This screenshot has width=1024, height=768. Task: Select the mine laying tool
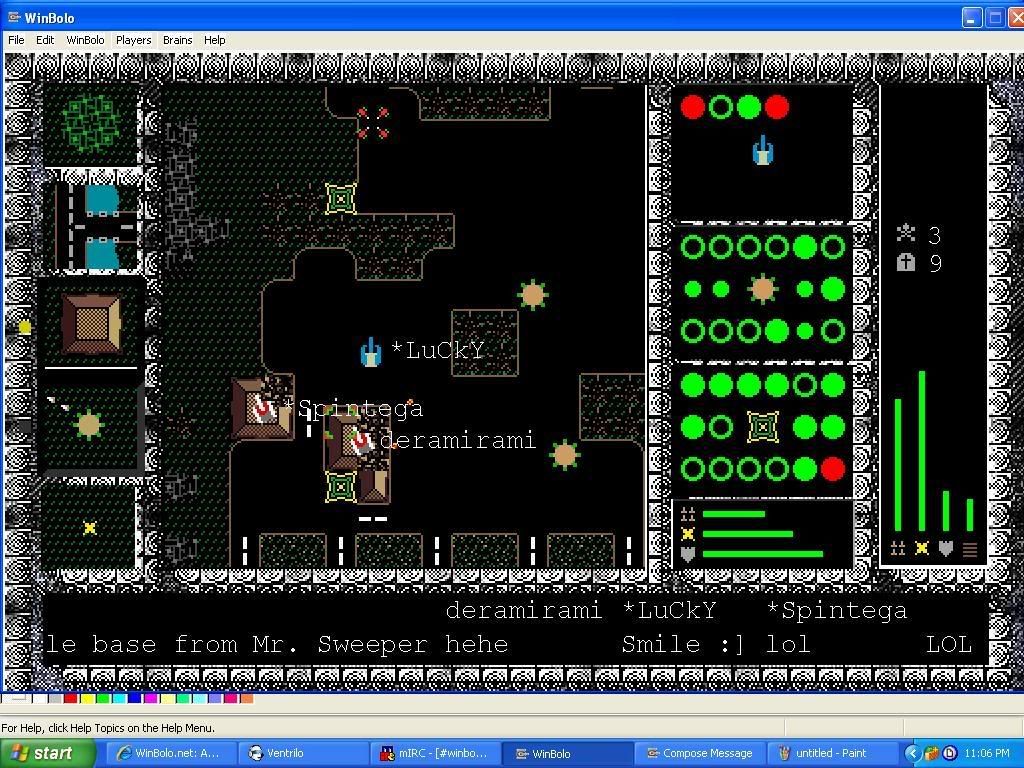90,527
